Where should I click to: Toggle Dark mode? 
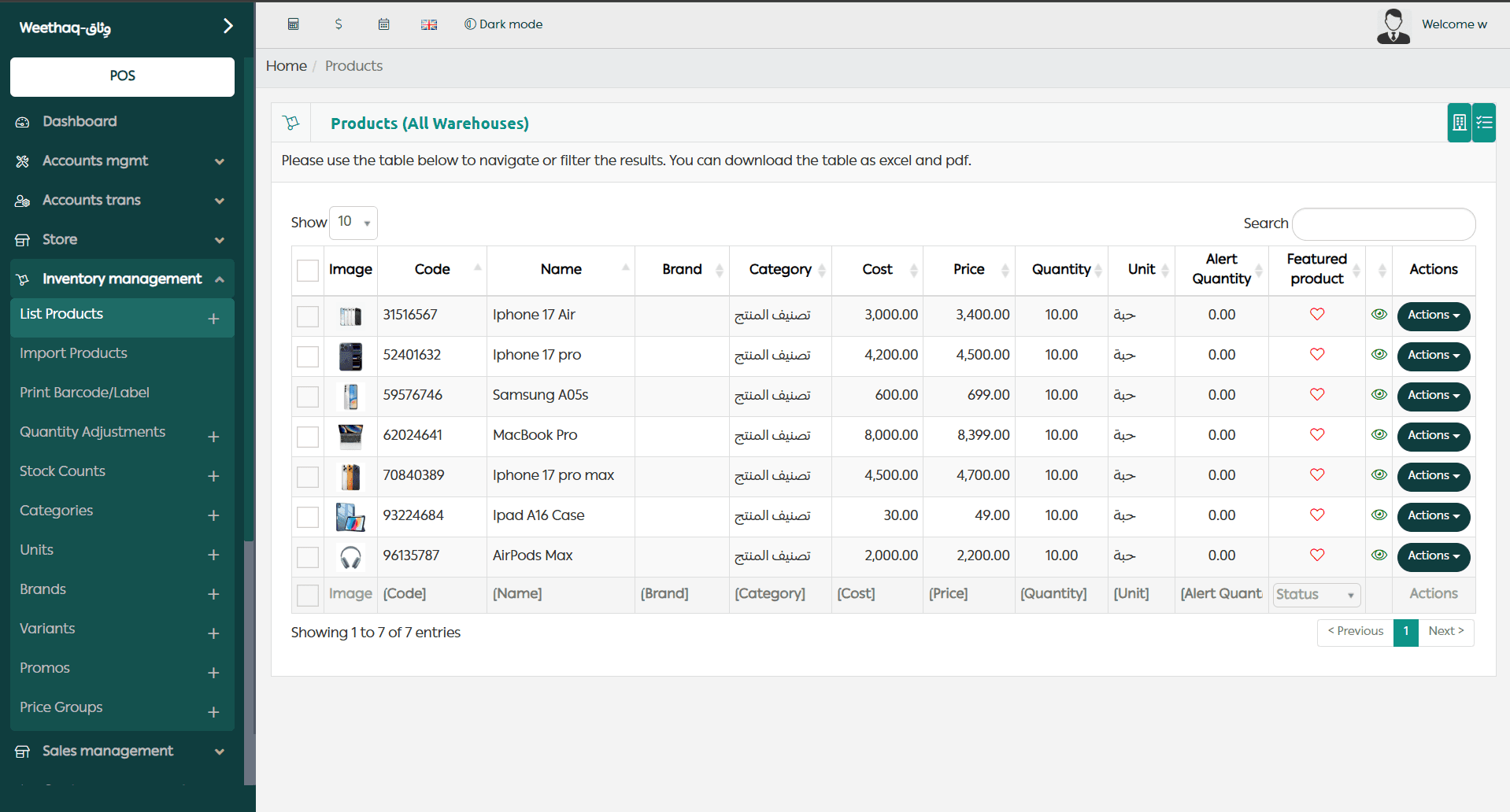pos(503,24)
